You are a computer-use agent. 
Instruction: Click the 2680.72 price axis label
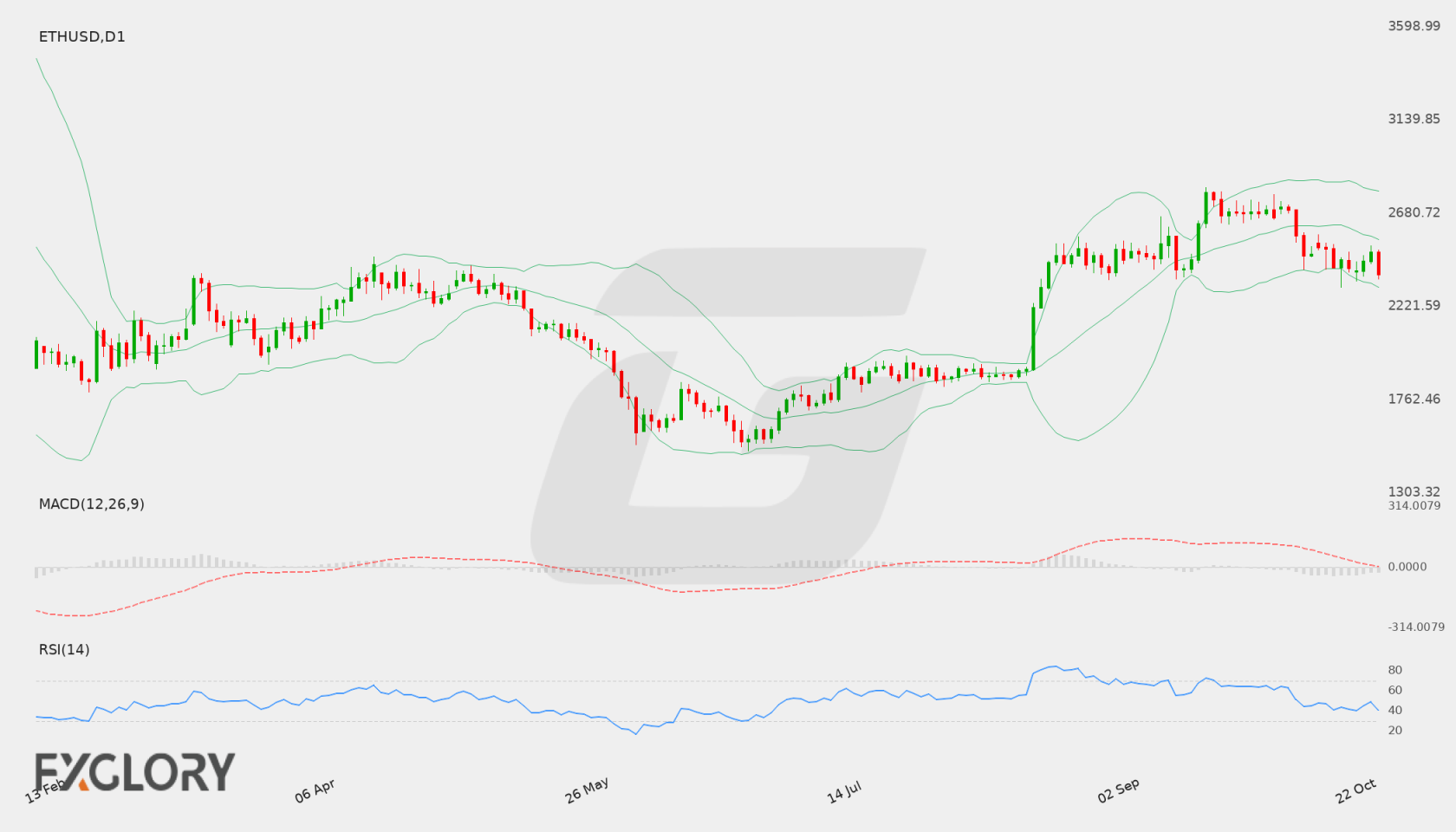tap(1414, 212)
